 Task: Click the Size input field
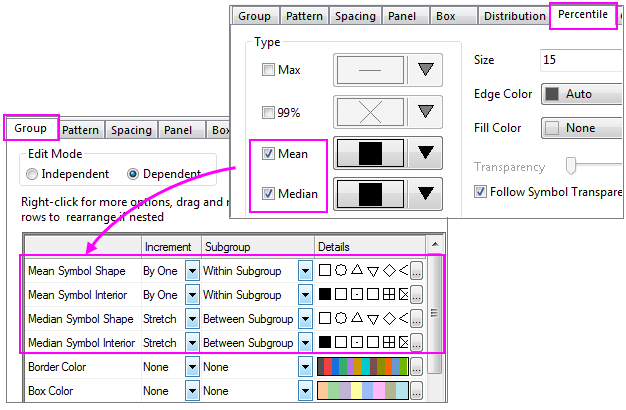tap(578, 60)
